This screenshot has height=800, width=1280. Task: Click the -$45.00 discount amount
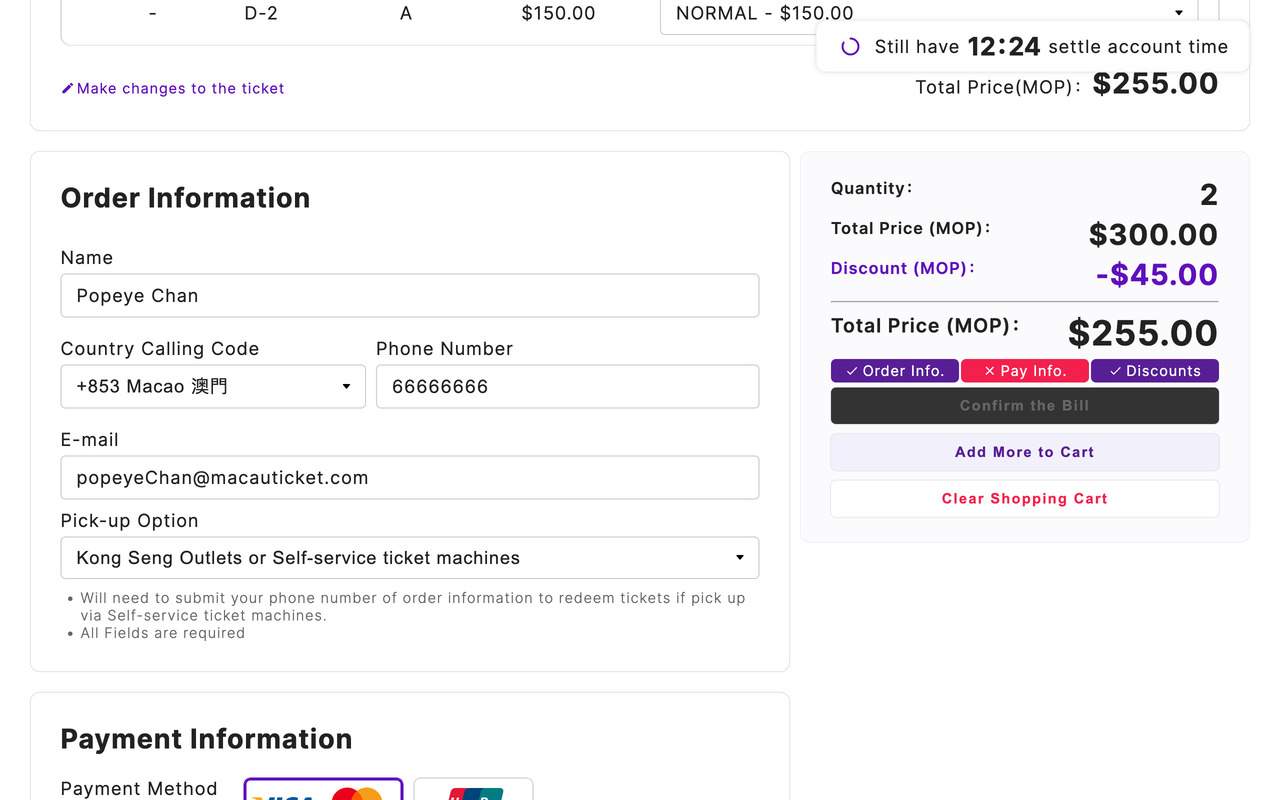coord(1157,275)
